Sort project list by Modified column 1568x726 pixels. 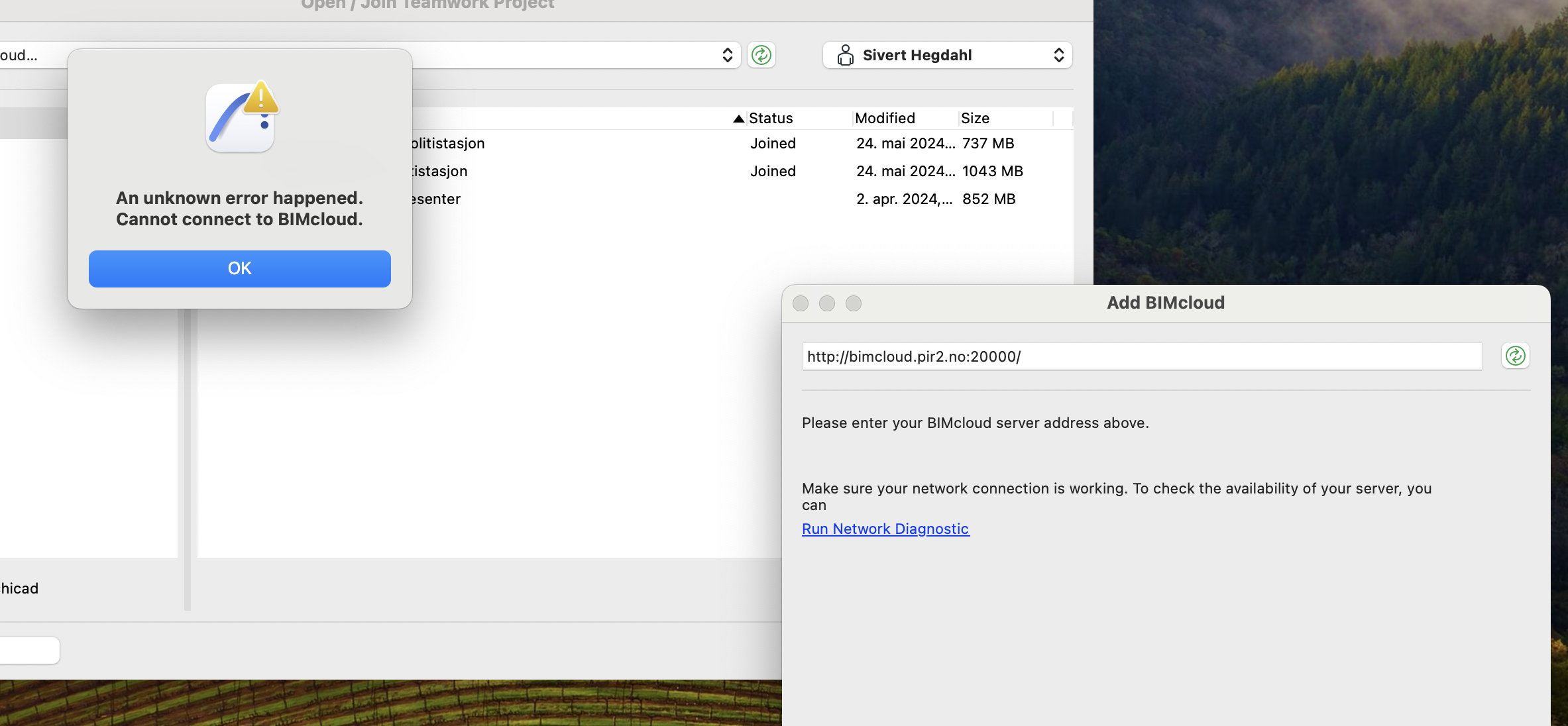(885, 119)
